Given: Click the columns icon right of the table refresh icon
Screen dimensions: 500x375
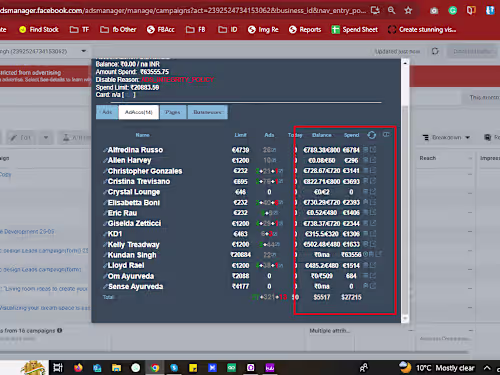Looking at the screenshot, I should (x=386, y=134).
